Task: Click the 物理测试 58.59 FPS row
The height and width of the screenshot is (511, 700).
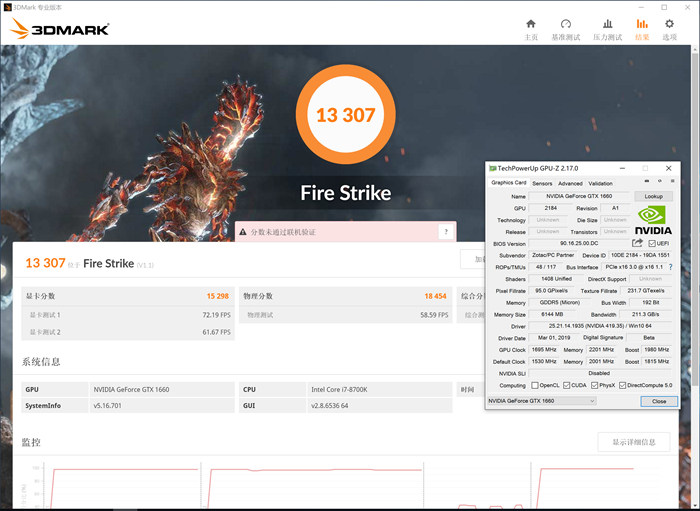Action: (x=346, y=315)
